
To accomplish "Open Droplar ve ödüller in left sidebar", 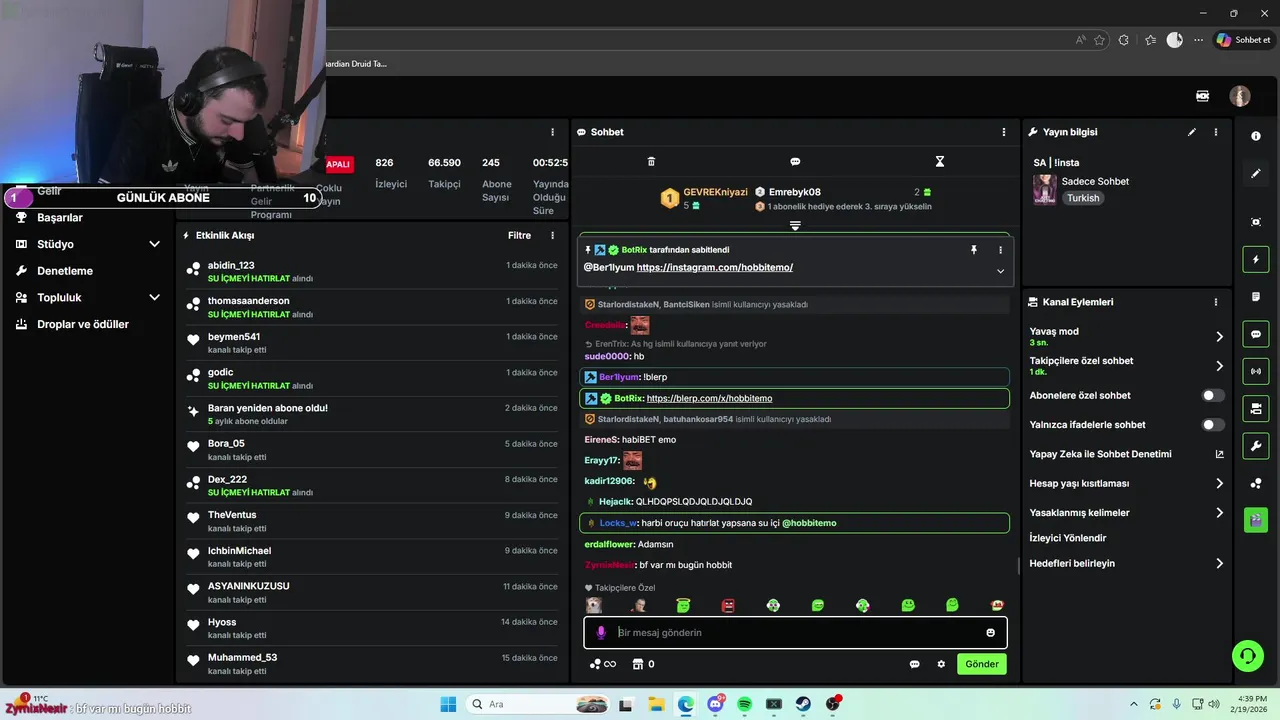I will click(83, 324).
